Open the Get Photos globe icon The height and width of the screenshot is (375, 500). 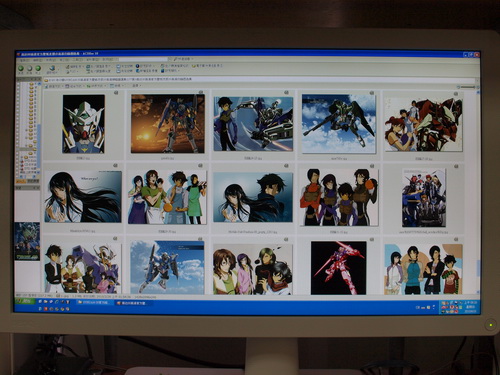point(52,68)
